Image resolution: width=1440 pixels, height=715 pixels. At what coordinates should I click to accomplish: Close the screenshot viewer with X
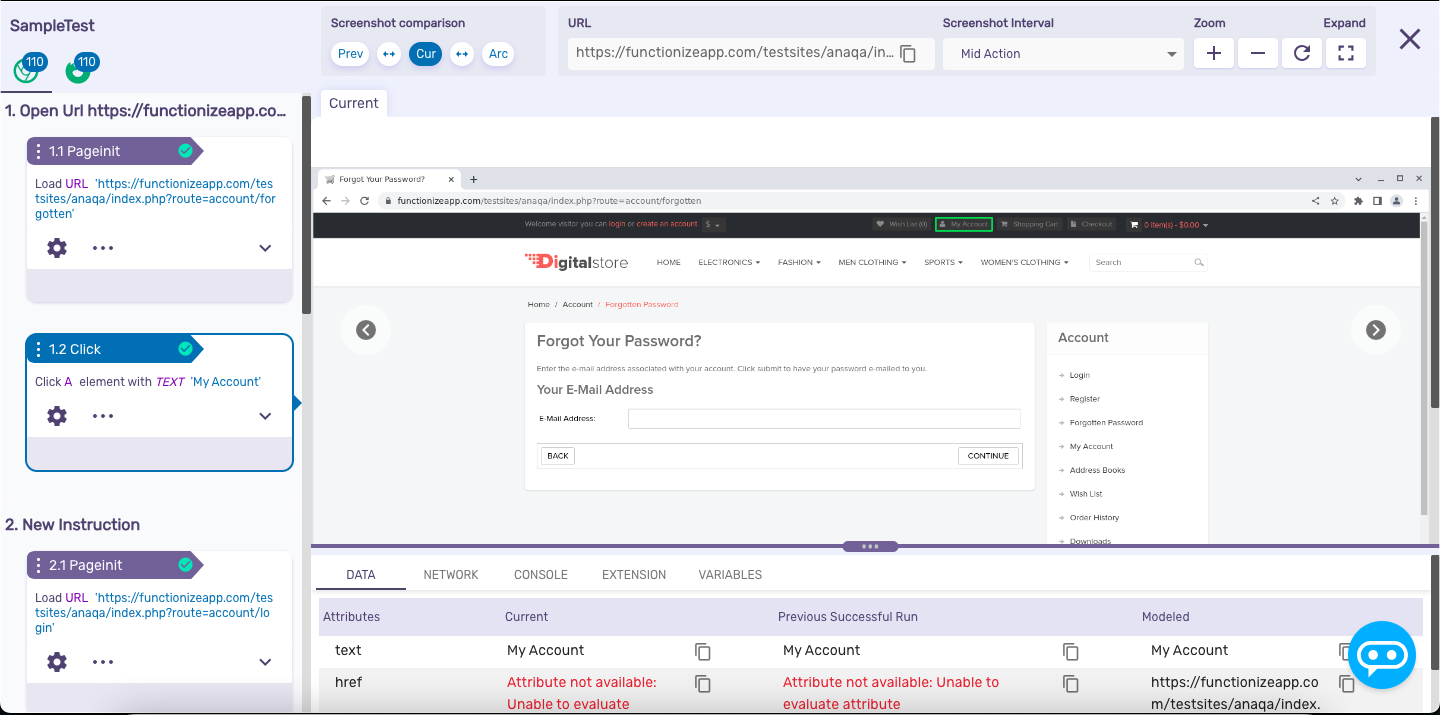[1410, 39]
